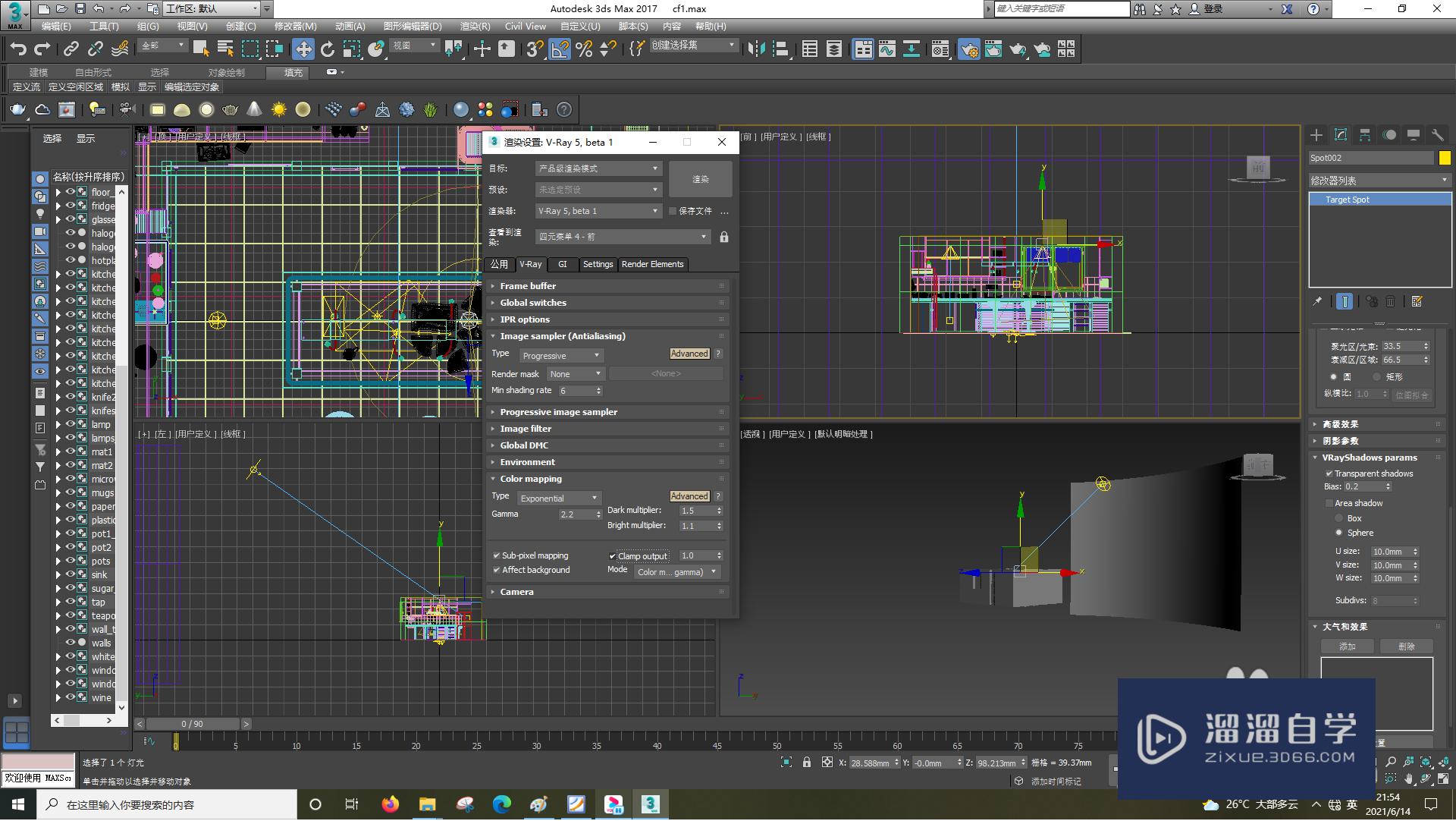
Task: Click the Render button in dialog
Action: point(700,179)
